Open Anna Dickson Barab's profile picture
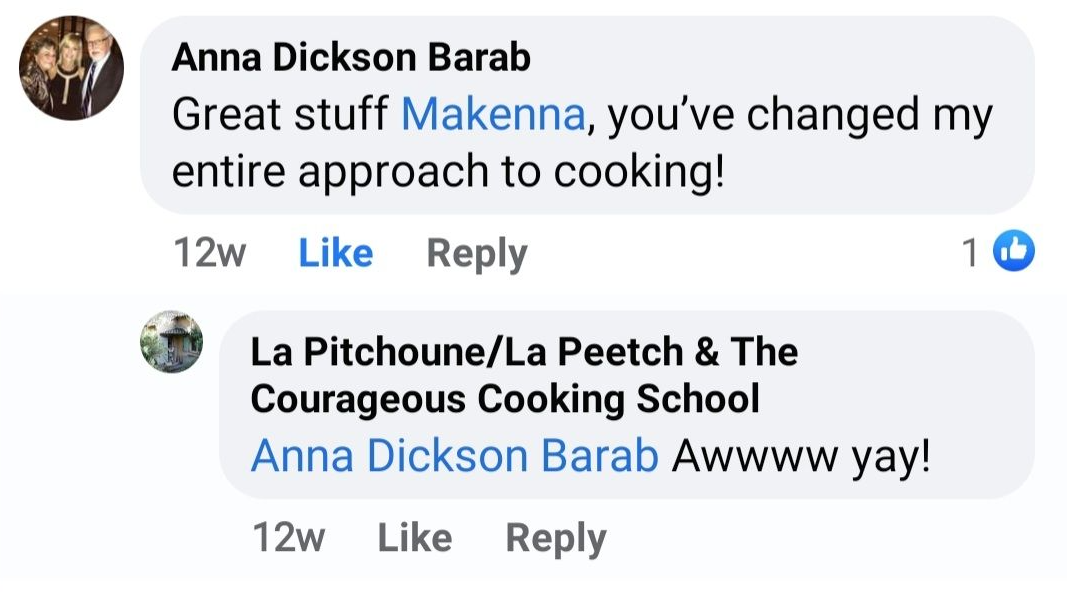 (72, 68)
